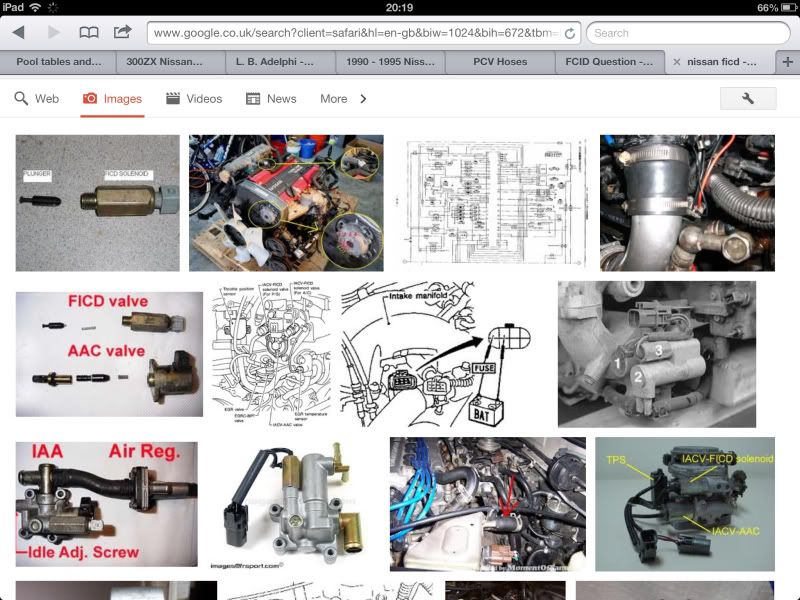Switch to the Videos results tab
The height and width of the screenshot is (600, 800).
click(194, 99)
